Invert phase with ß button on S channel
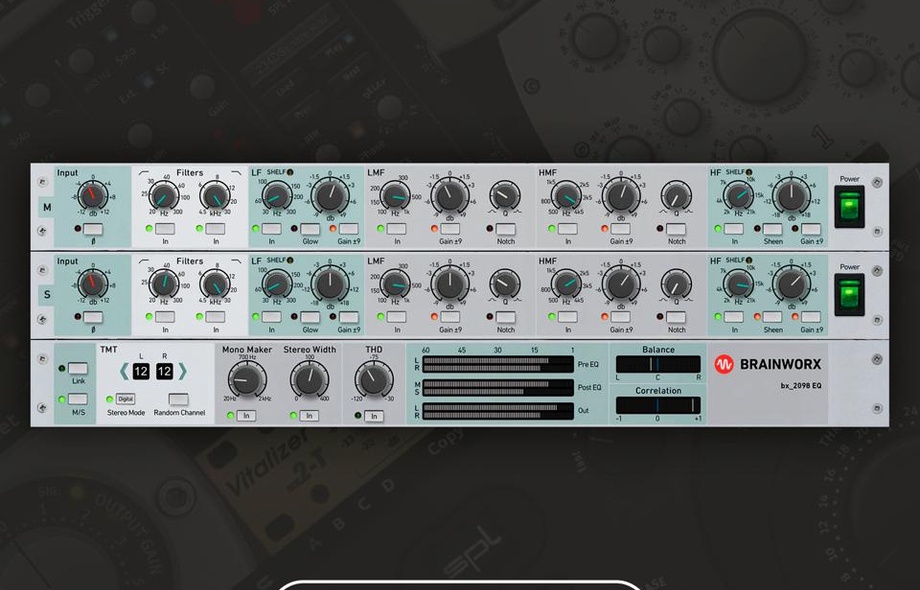The image size is (920, 590). click(93, 317)
